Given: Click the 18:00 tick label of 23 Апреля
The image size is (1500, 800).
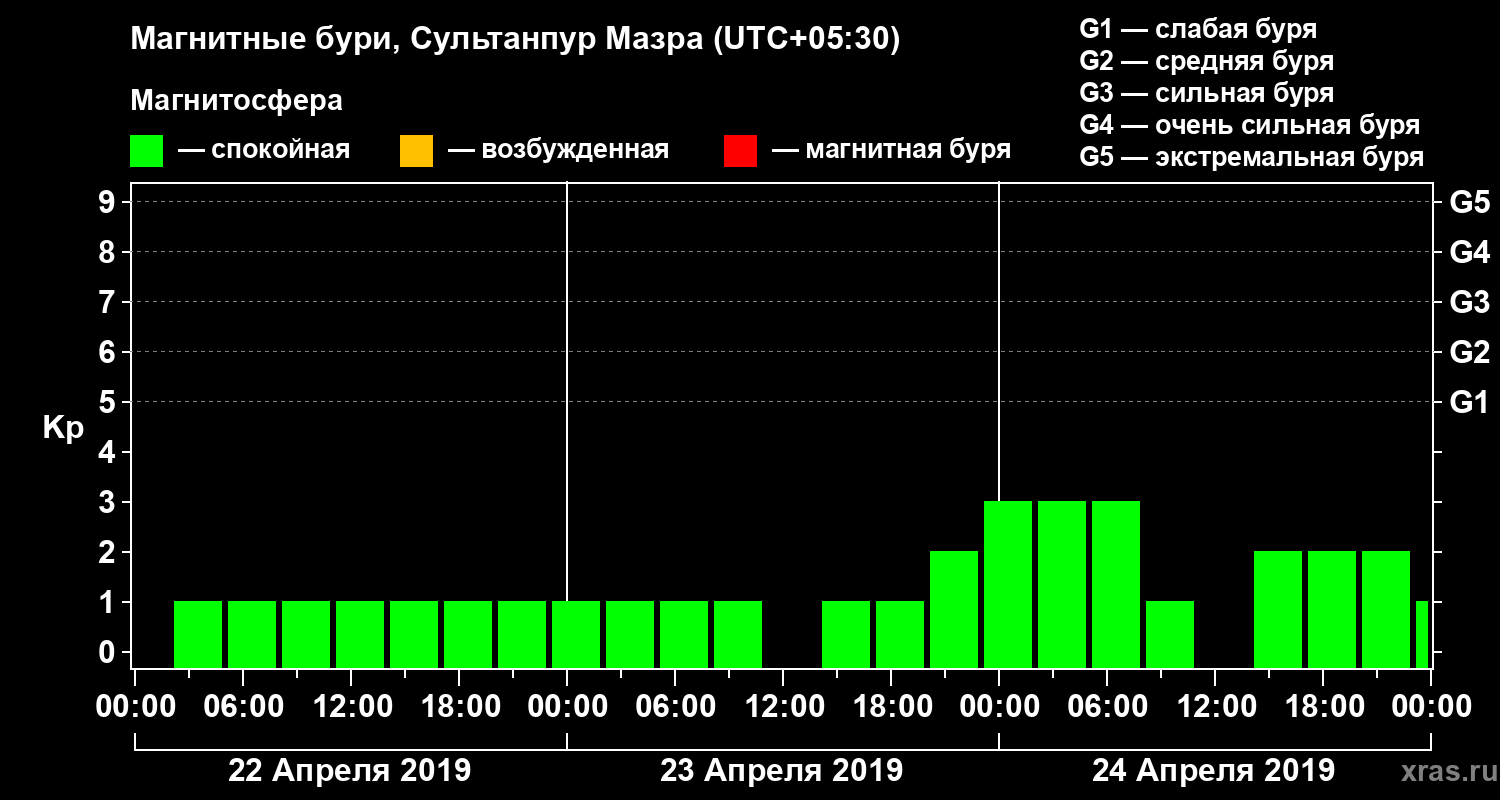Looking at the screenshot, I should click(x=891, y=707).
